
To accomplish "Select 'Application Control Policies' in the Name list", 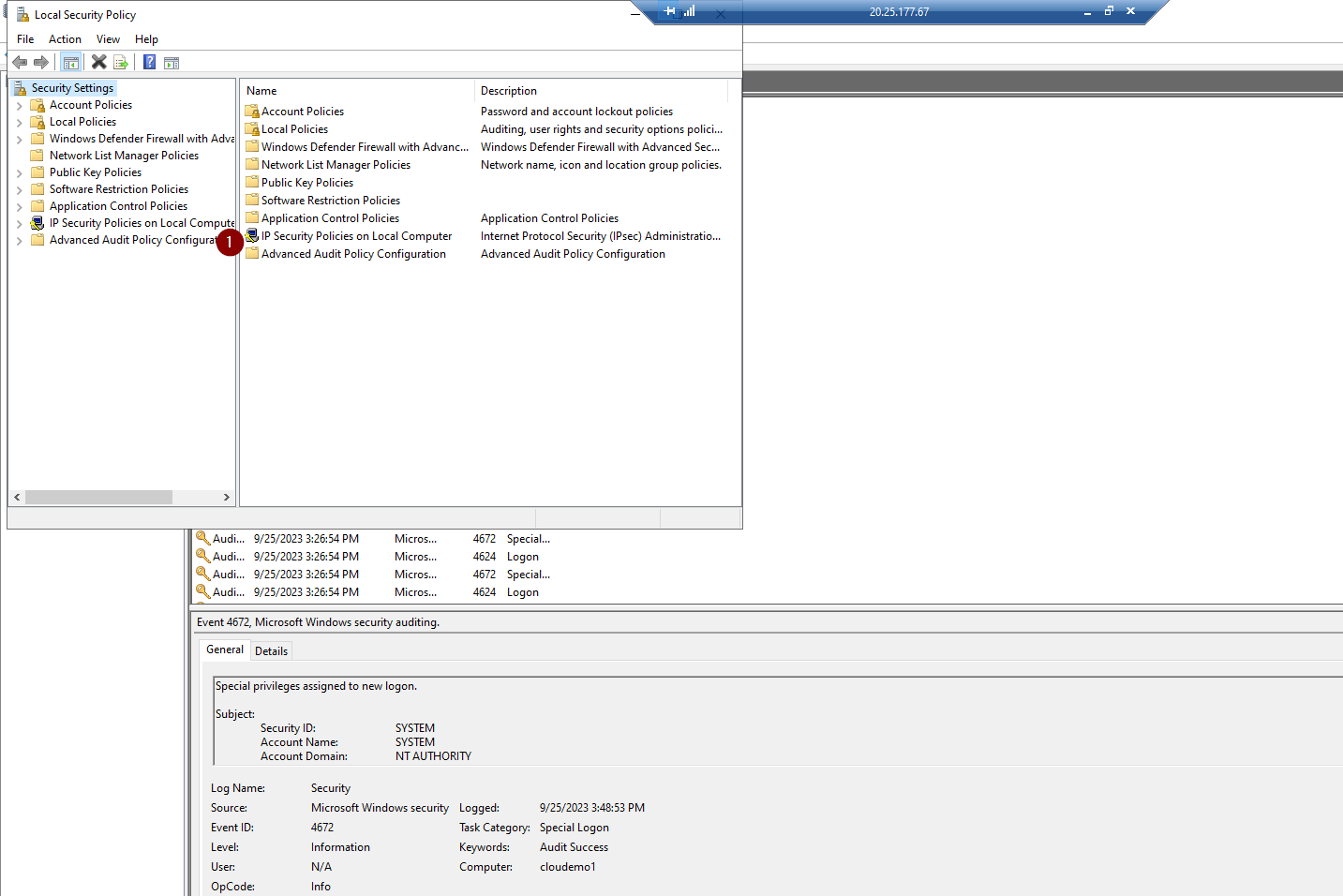I will pyautogui.click(x=330, y=218).
